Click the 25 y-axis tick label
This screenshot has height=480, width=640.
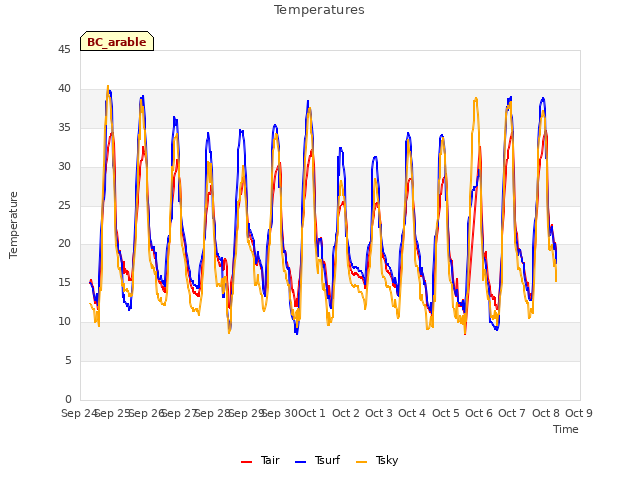64,205
